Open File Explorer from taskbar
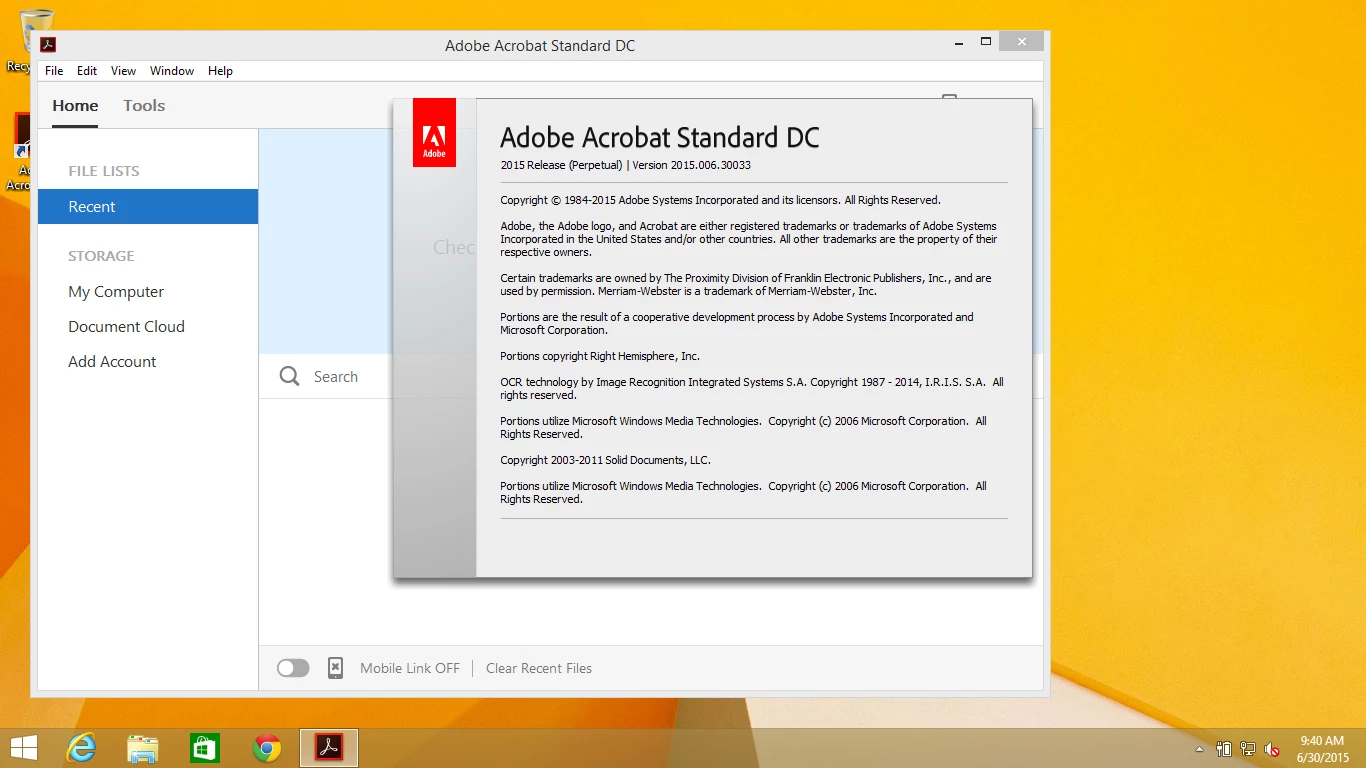Image resolution: width=1366 pixels, height=768 pixels. click(x=143, y=748)
